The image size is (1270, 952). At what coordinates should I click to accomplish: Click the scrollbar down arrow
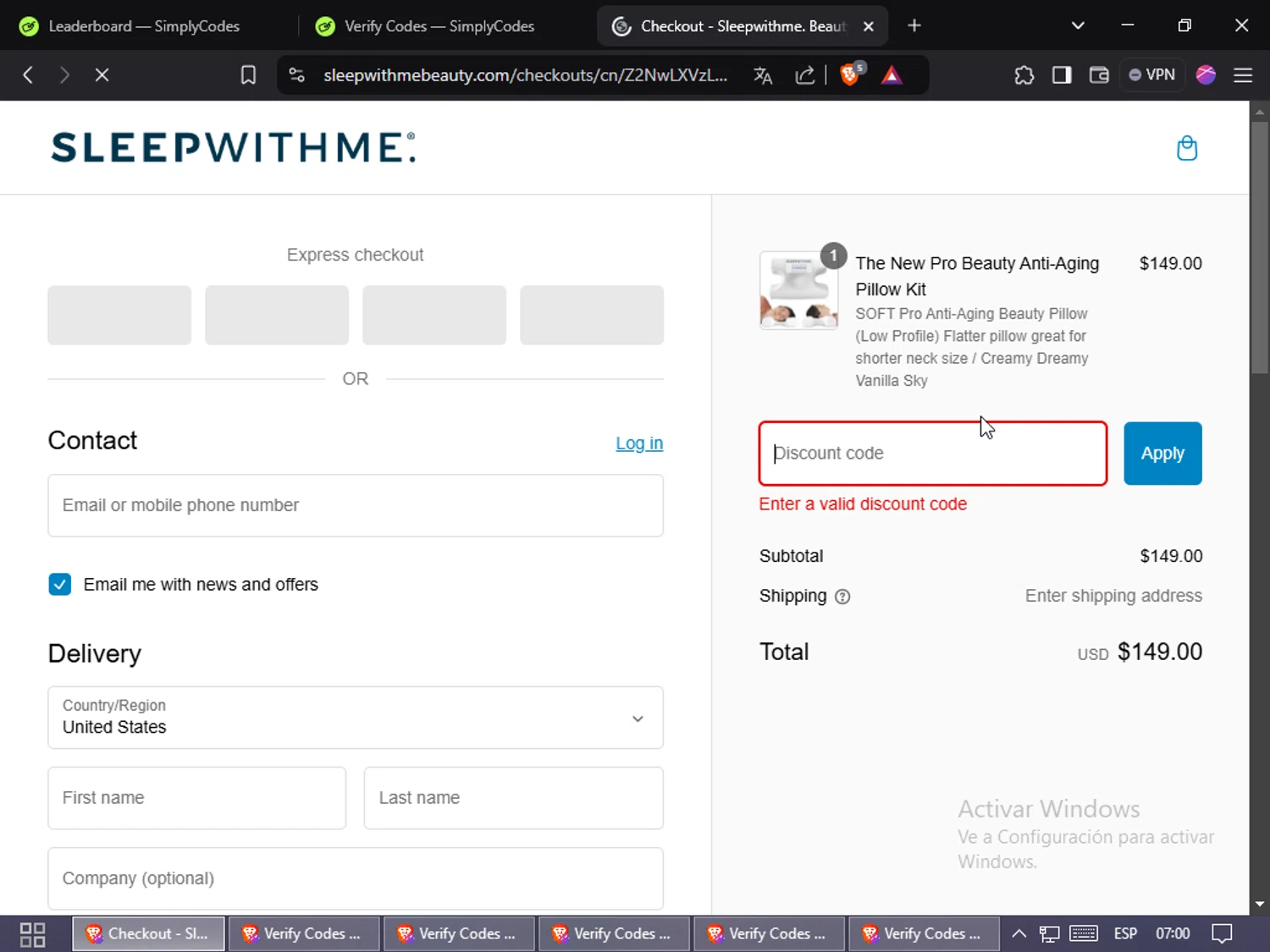point(1260,905)
